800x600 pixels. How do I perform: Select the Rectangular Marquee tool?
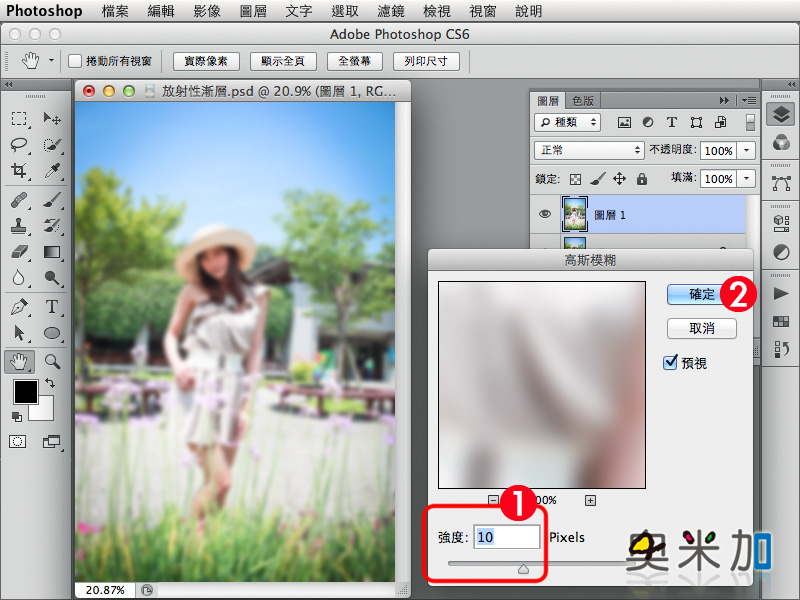tap(19, 119)
